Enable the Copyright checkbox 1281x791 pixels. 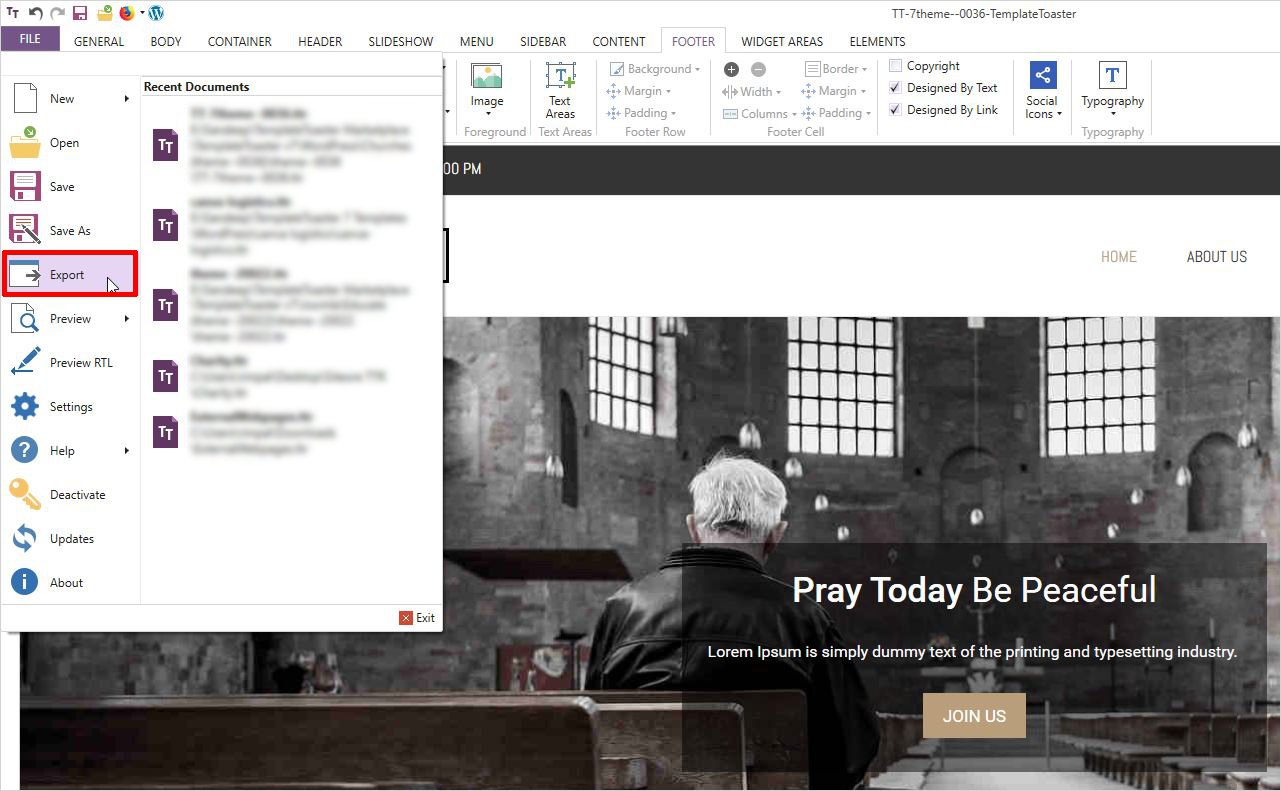(x=896, y=66)
